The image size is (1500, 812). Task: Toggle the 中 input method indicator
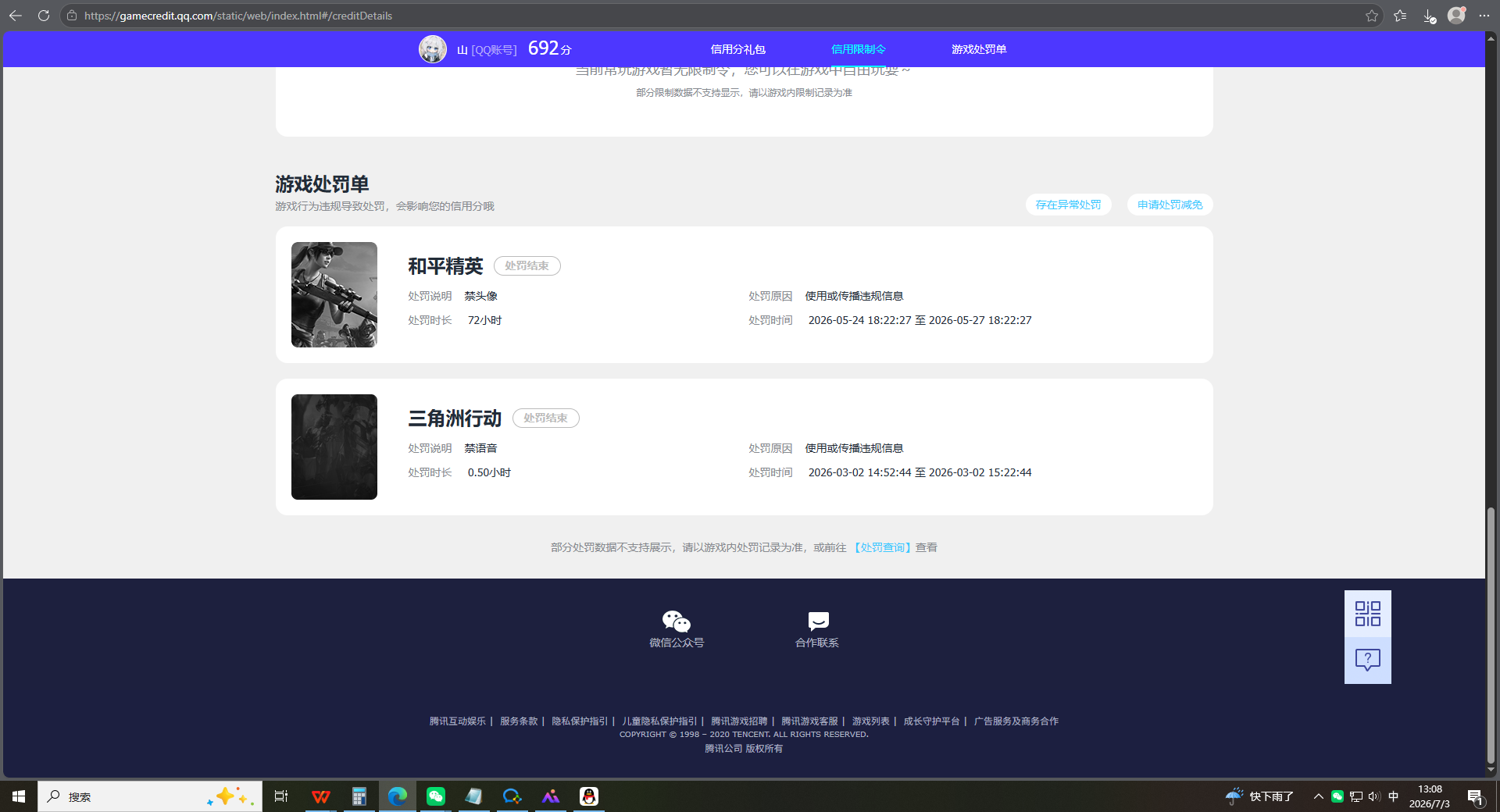pyautogui.click(x=1393, y=796)
